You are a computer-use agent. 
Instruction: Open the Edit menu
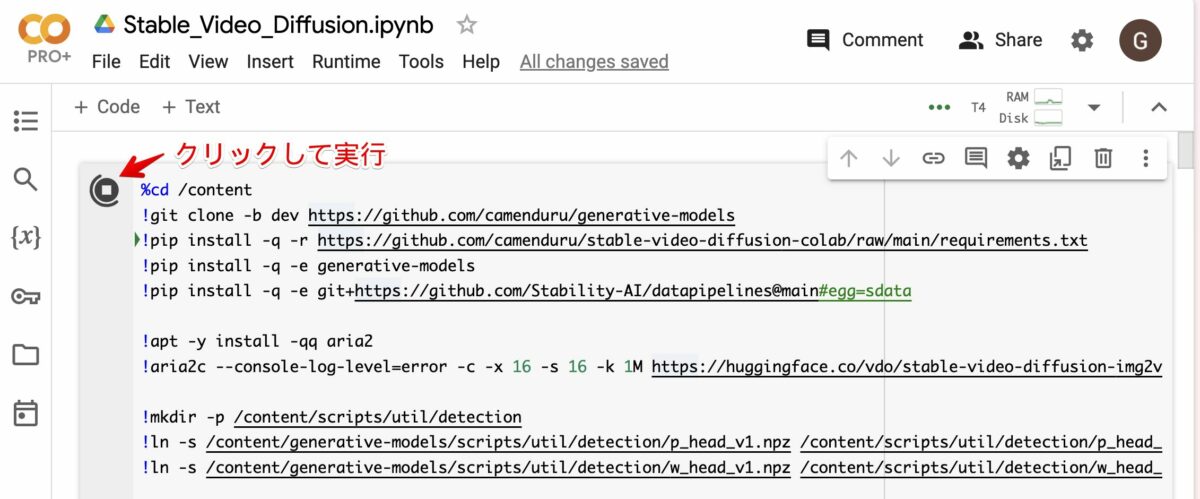click(154, 62)
